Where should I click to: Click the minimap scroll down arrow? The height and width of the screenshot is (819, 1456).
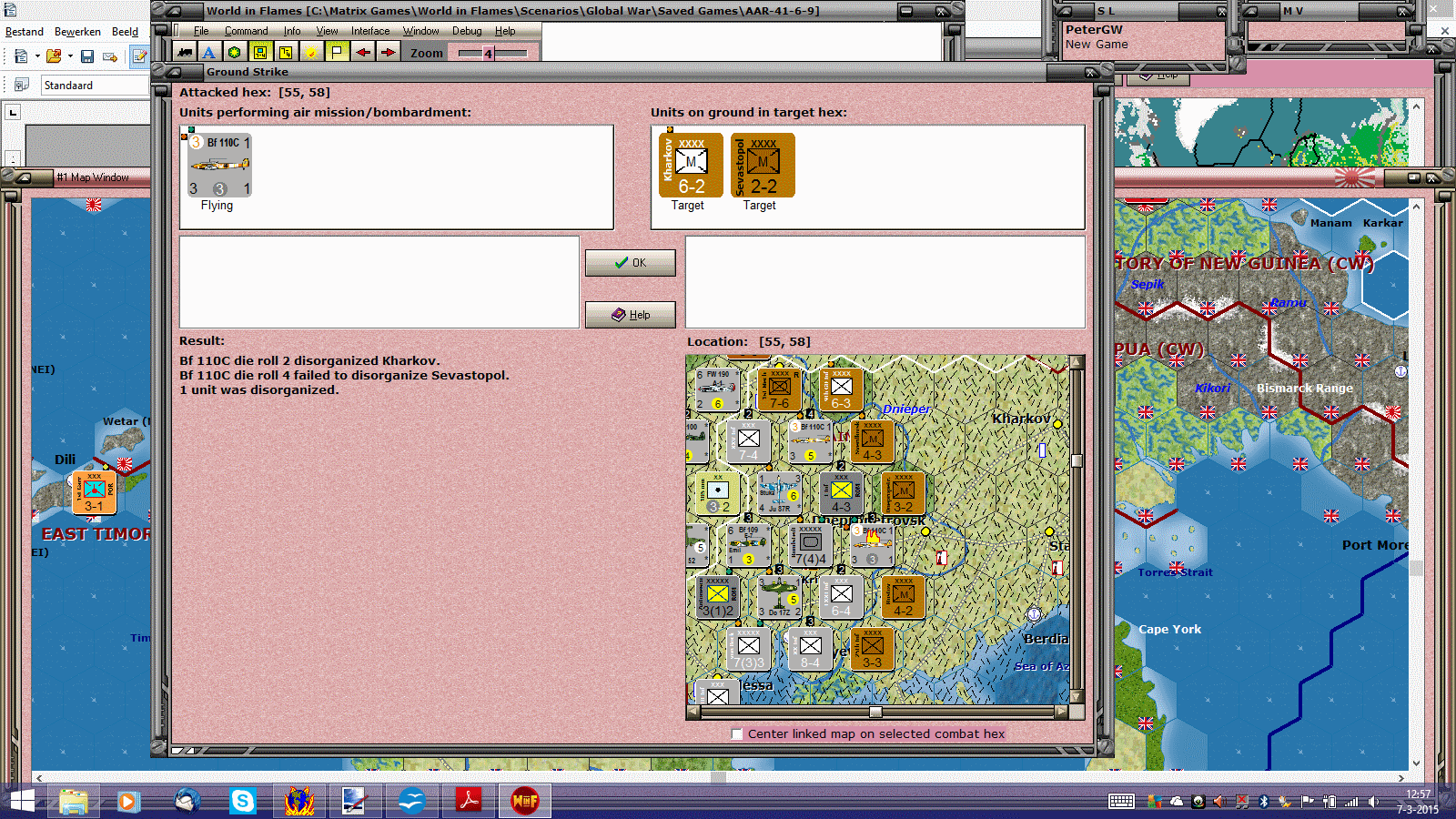[1077, 697]
